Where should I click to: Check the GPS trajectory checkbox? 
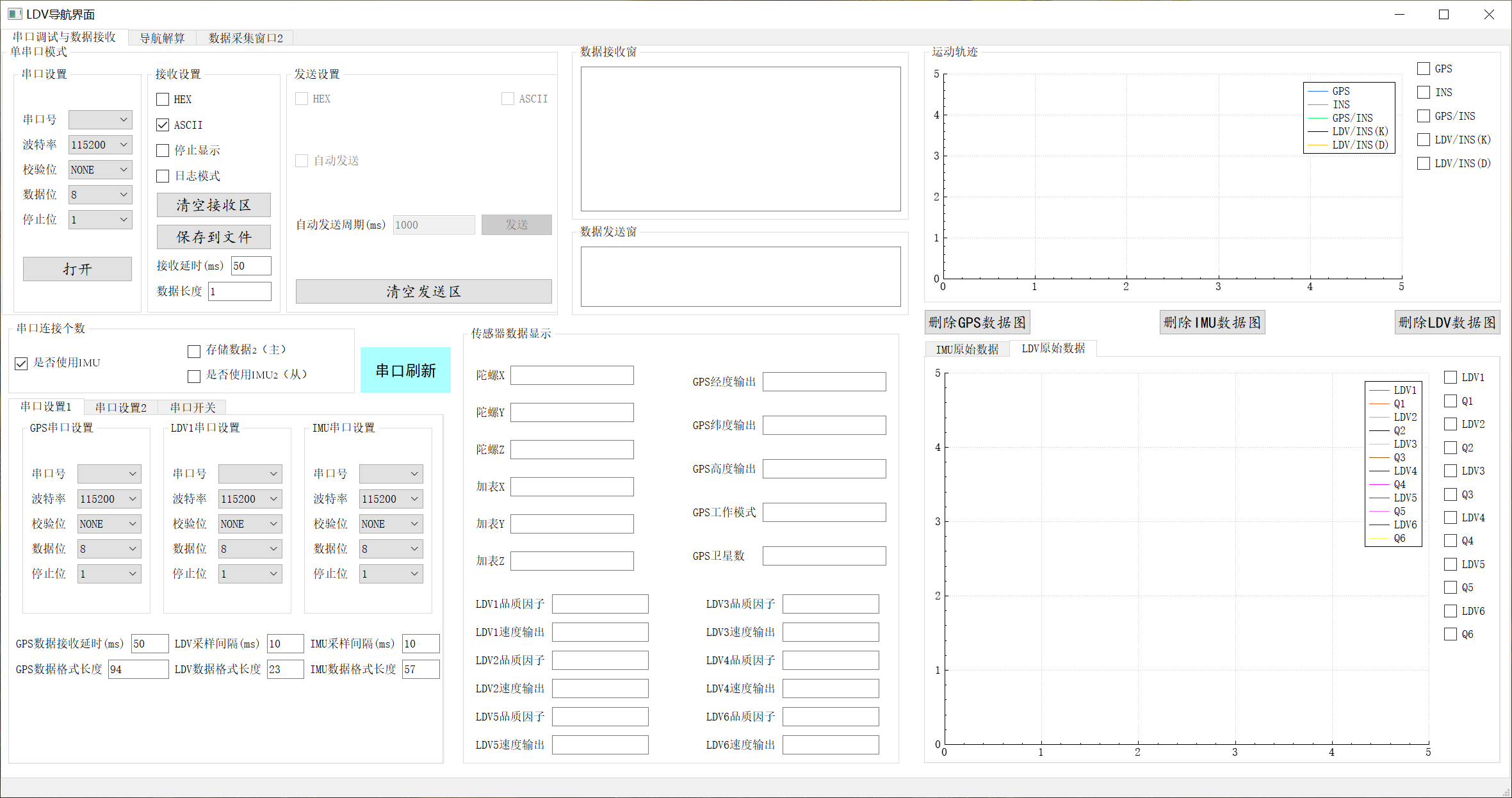coord(1424,69)
